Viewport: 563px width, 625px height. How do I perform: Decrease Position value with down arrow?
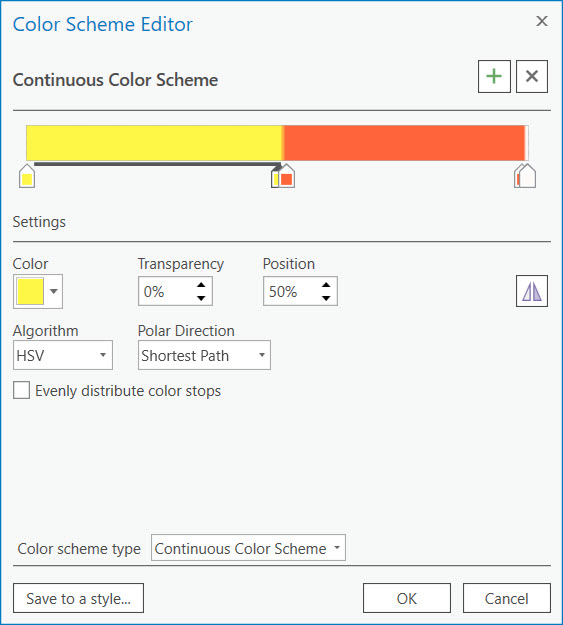coord(326,298)
